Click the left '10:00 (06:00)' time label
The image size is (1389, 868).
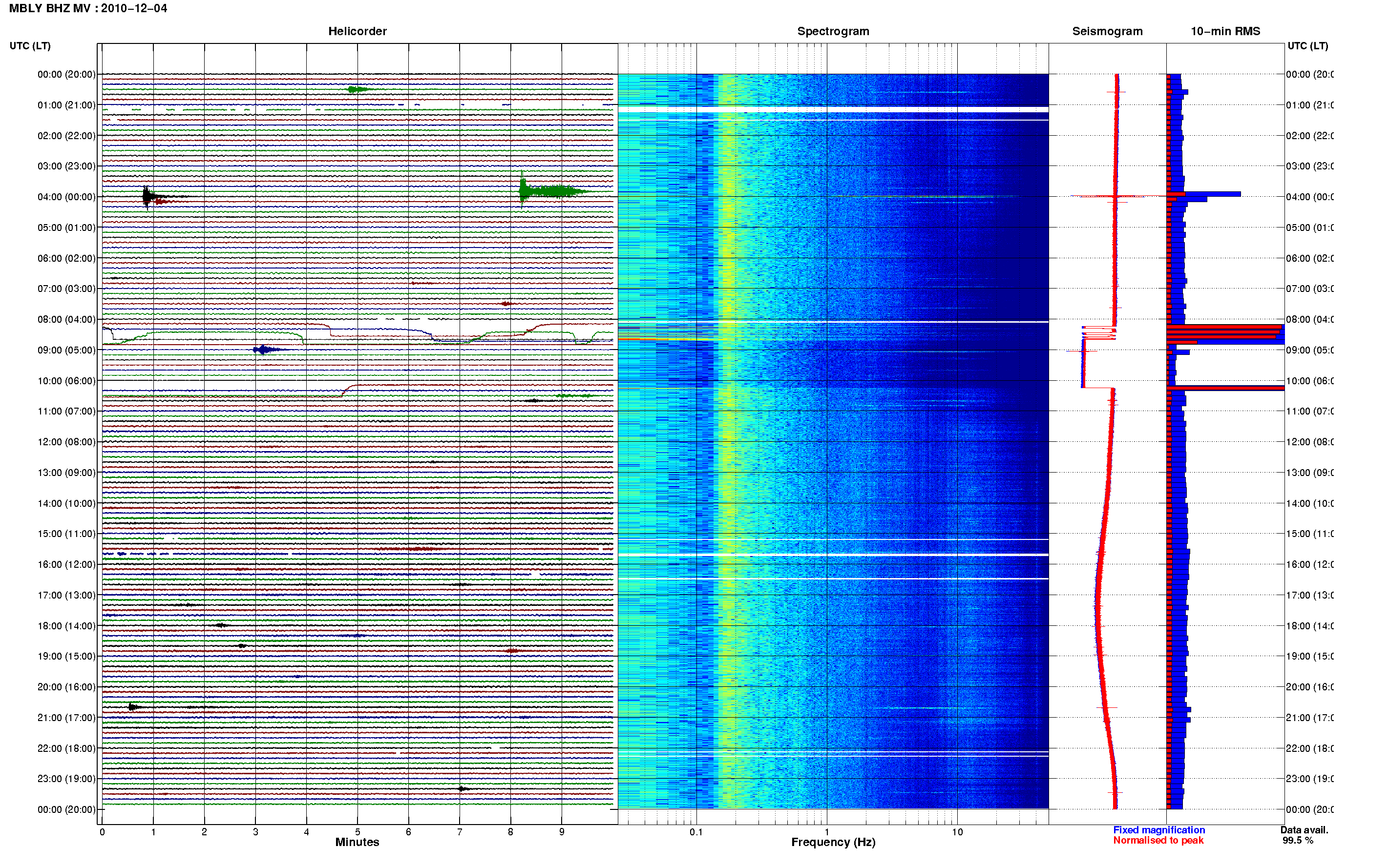tap(66, 381)
